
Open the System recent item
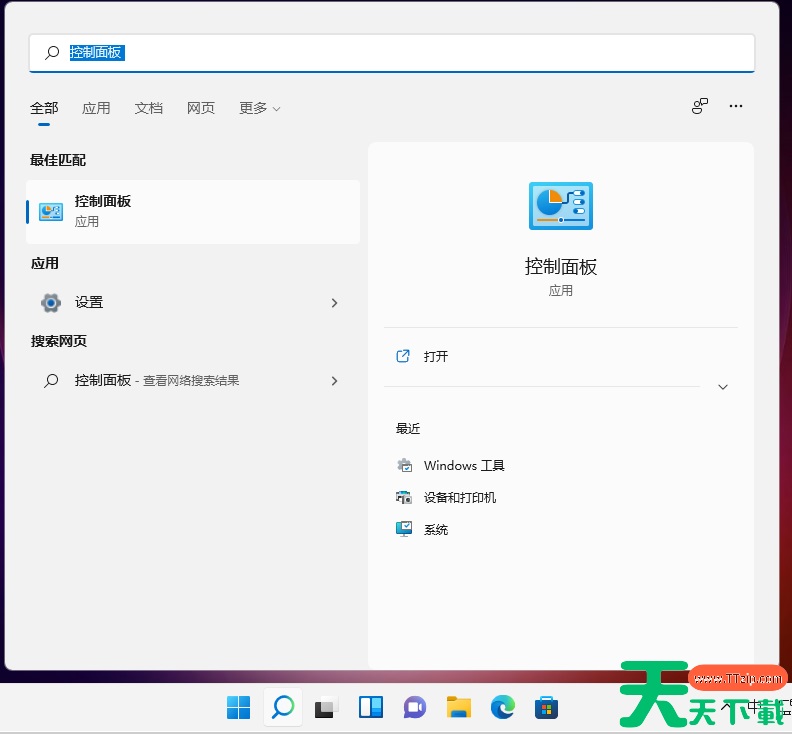click(x=435, y=529)
